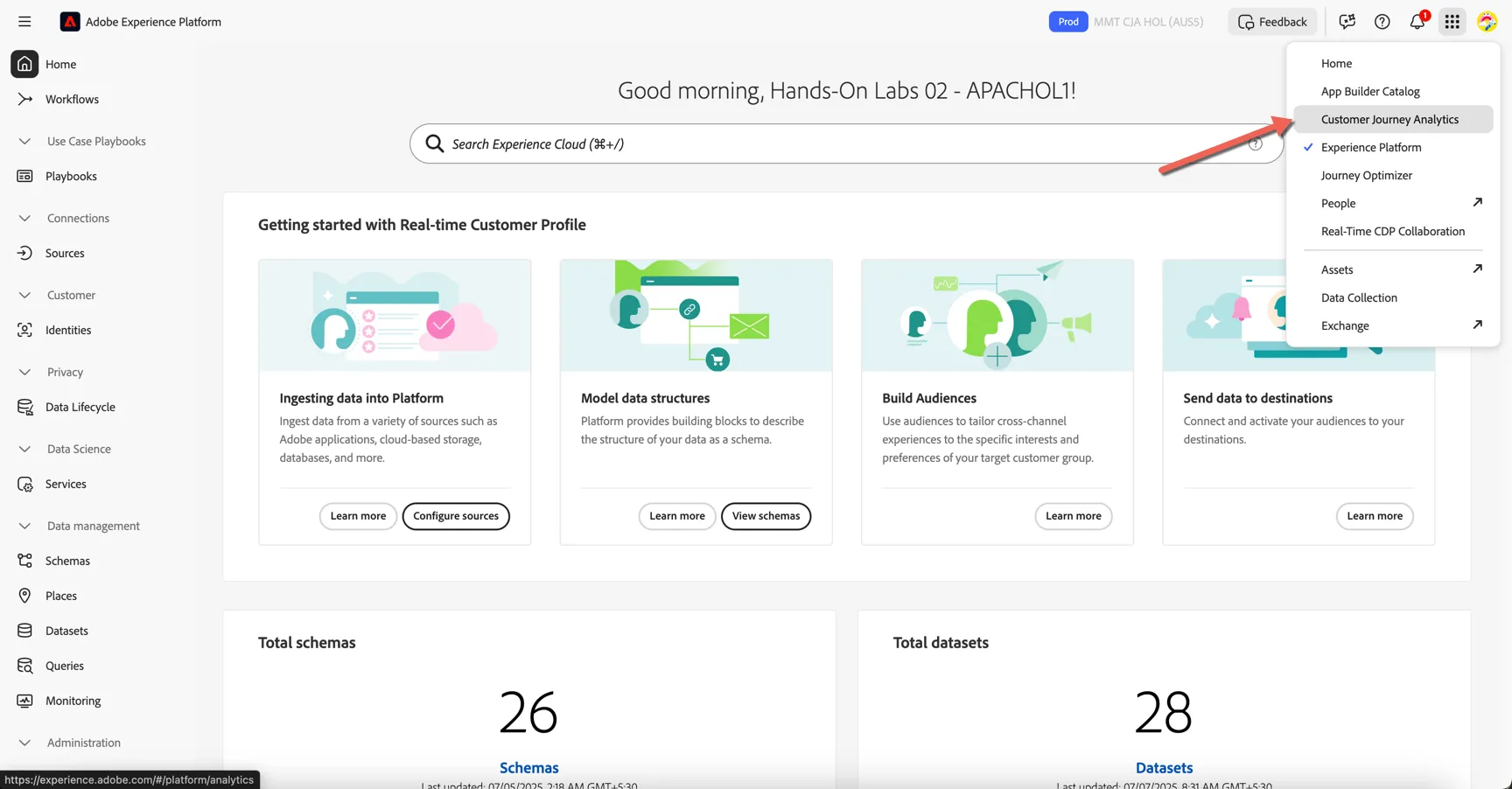
Task: Collapse the Administration section
Action: 24,743
